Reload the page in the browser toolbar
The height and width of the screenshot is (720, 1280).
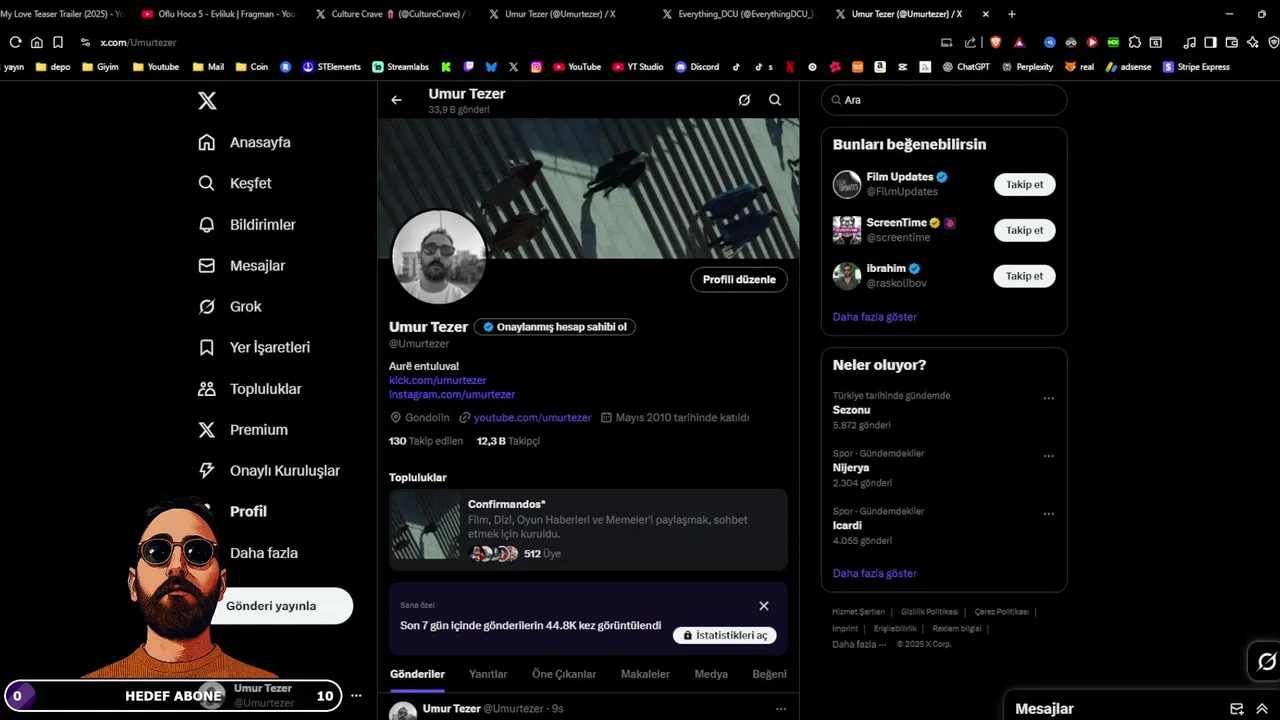pos(15,42)
